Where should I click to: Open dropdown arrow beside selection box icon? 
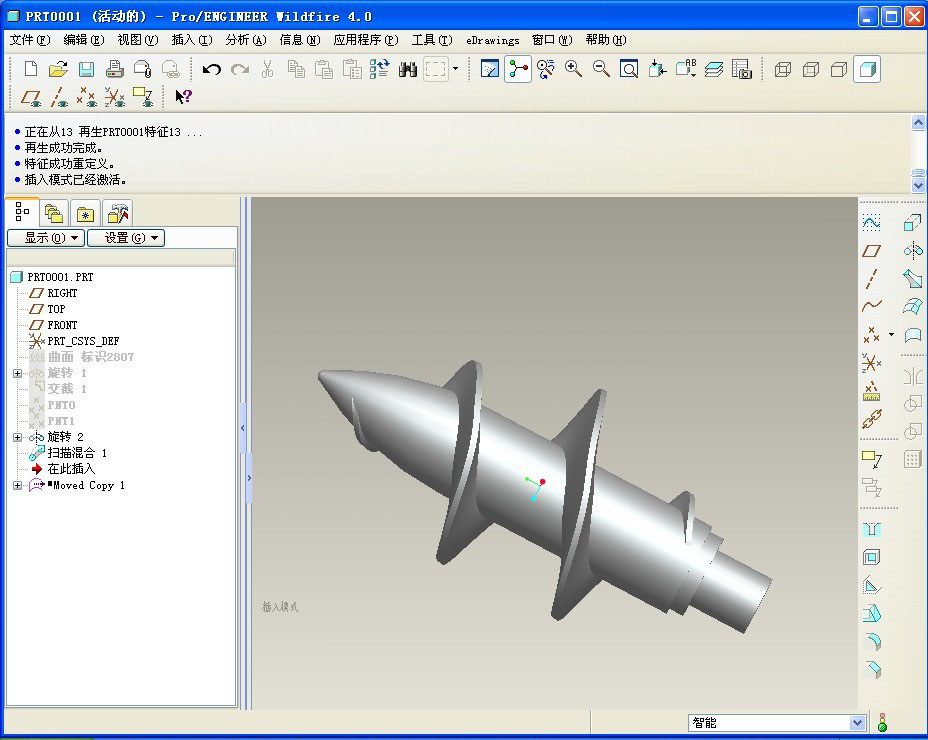tap(455, 69)
